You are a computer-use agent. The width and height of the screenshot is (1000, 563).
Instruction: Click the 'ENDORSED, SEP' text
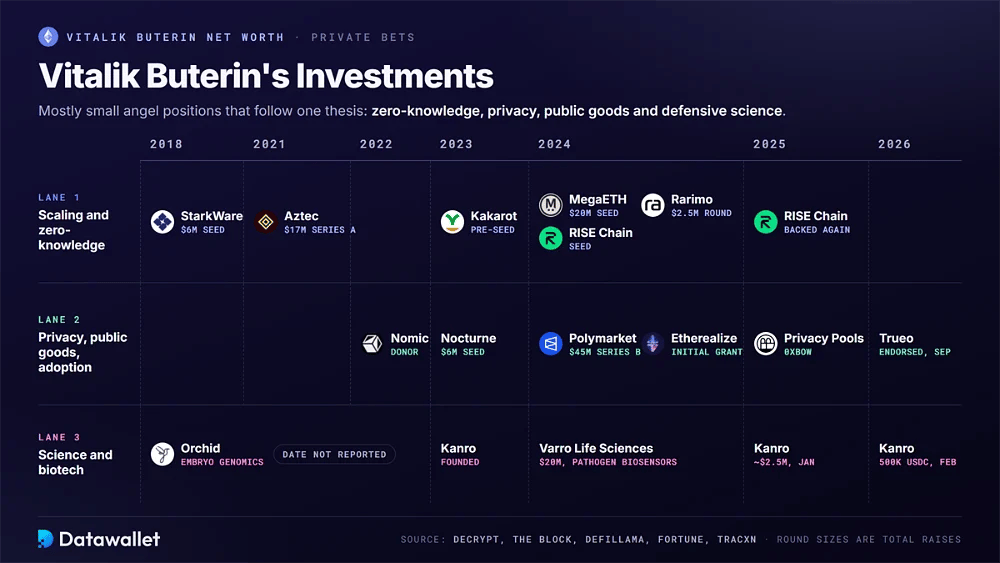click(915, 352)
